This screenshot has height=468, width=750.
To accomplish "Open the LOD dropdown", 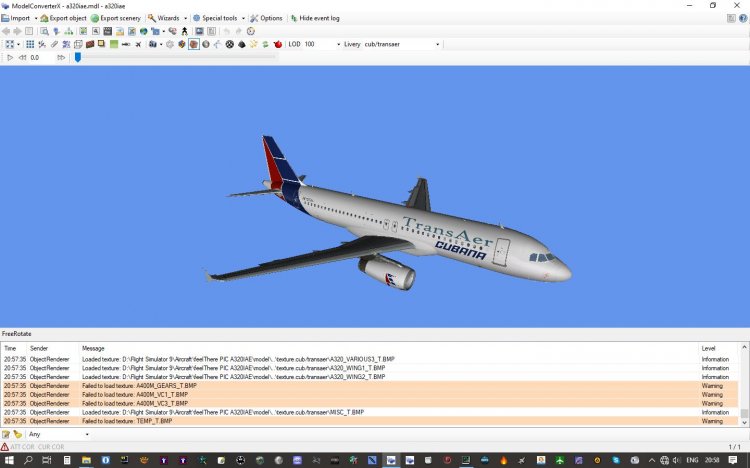I will coord(334,44).
